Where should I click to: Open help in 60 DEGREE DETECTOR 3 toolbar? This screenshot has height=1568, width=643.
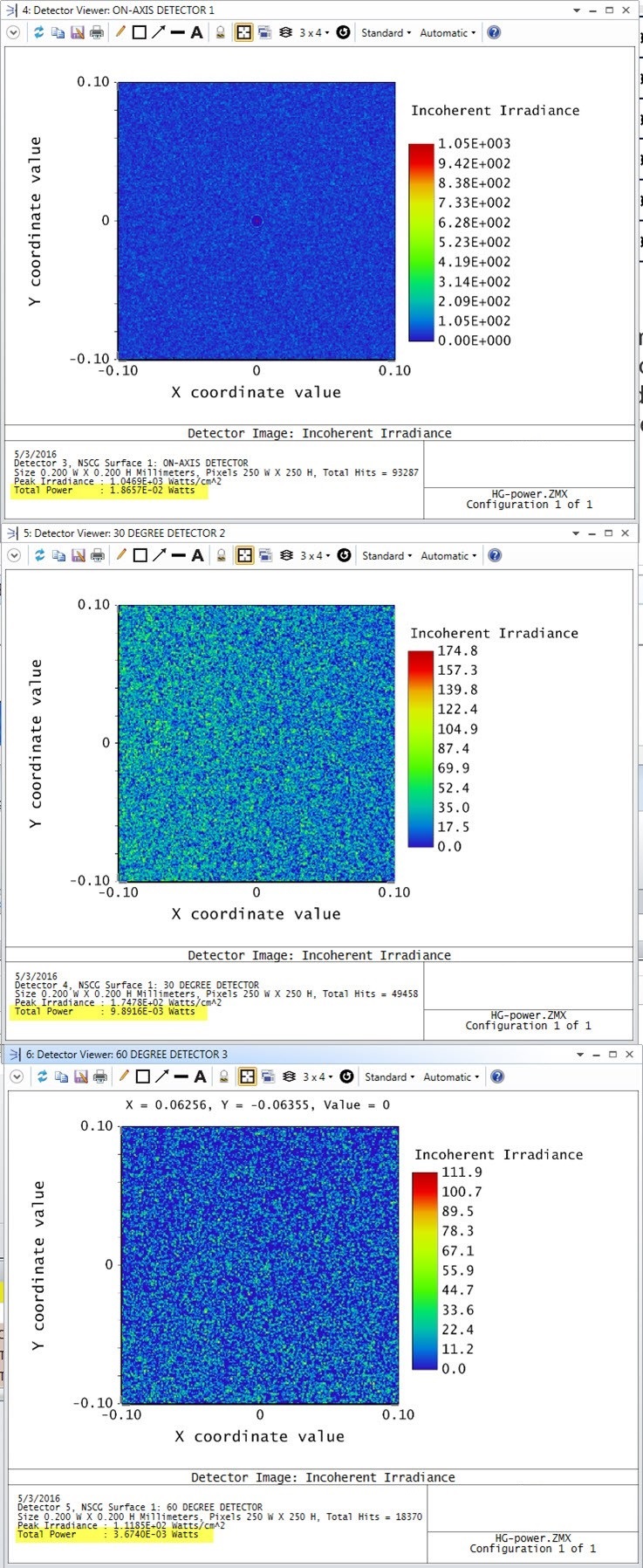point(497,1076)
